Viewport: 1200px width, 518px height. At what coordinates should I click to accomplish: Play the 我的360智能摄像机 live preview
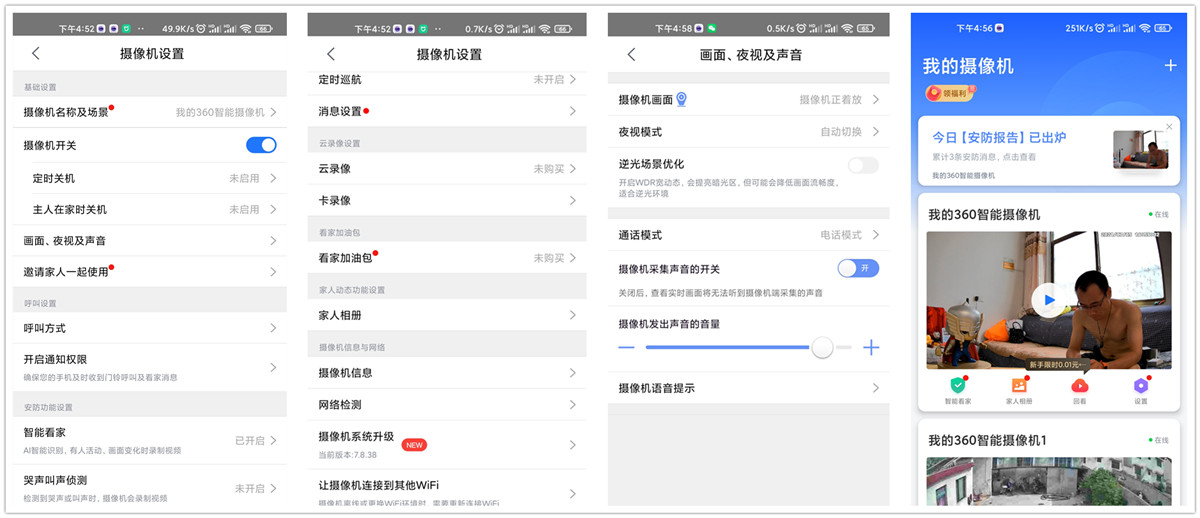tap(1048, 299)
